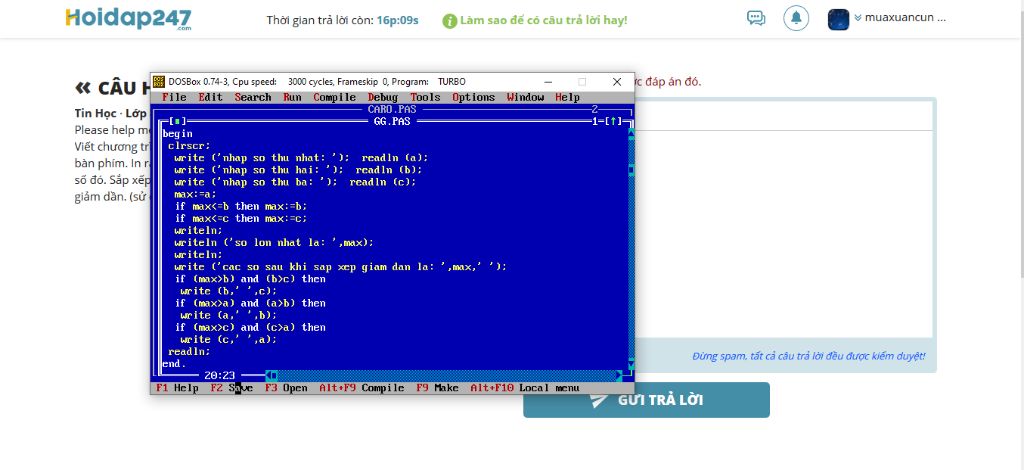Click the horizontal scrollbar right arrow in editor
Viewport: 1024px width, 470px height.
click(x=619, y=375)
